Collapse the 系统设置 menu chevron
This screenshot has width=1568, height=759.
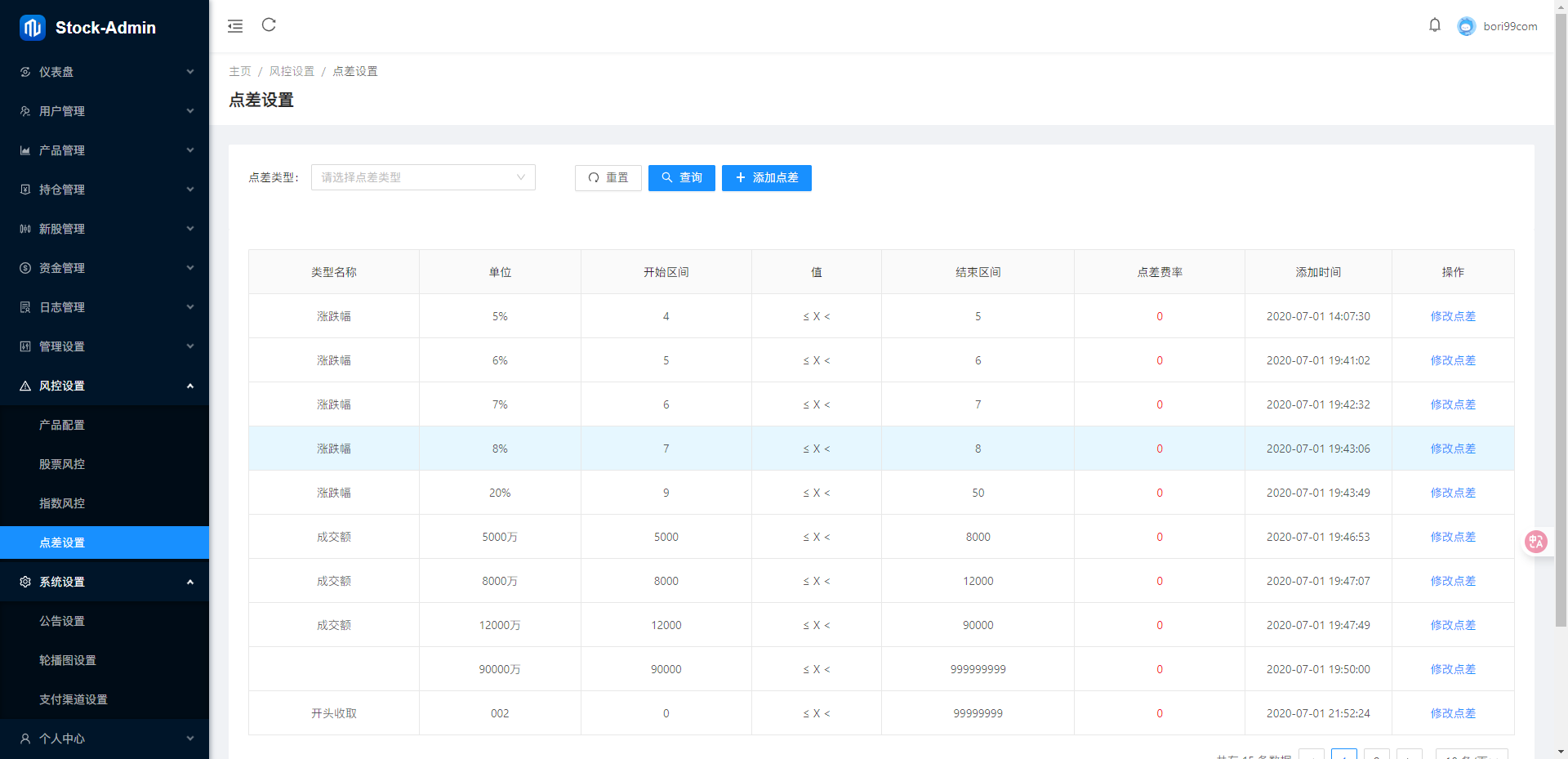tap(190, 582)
